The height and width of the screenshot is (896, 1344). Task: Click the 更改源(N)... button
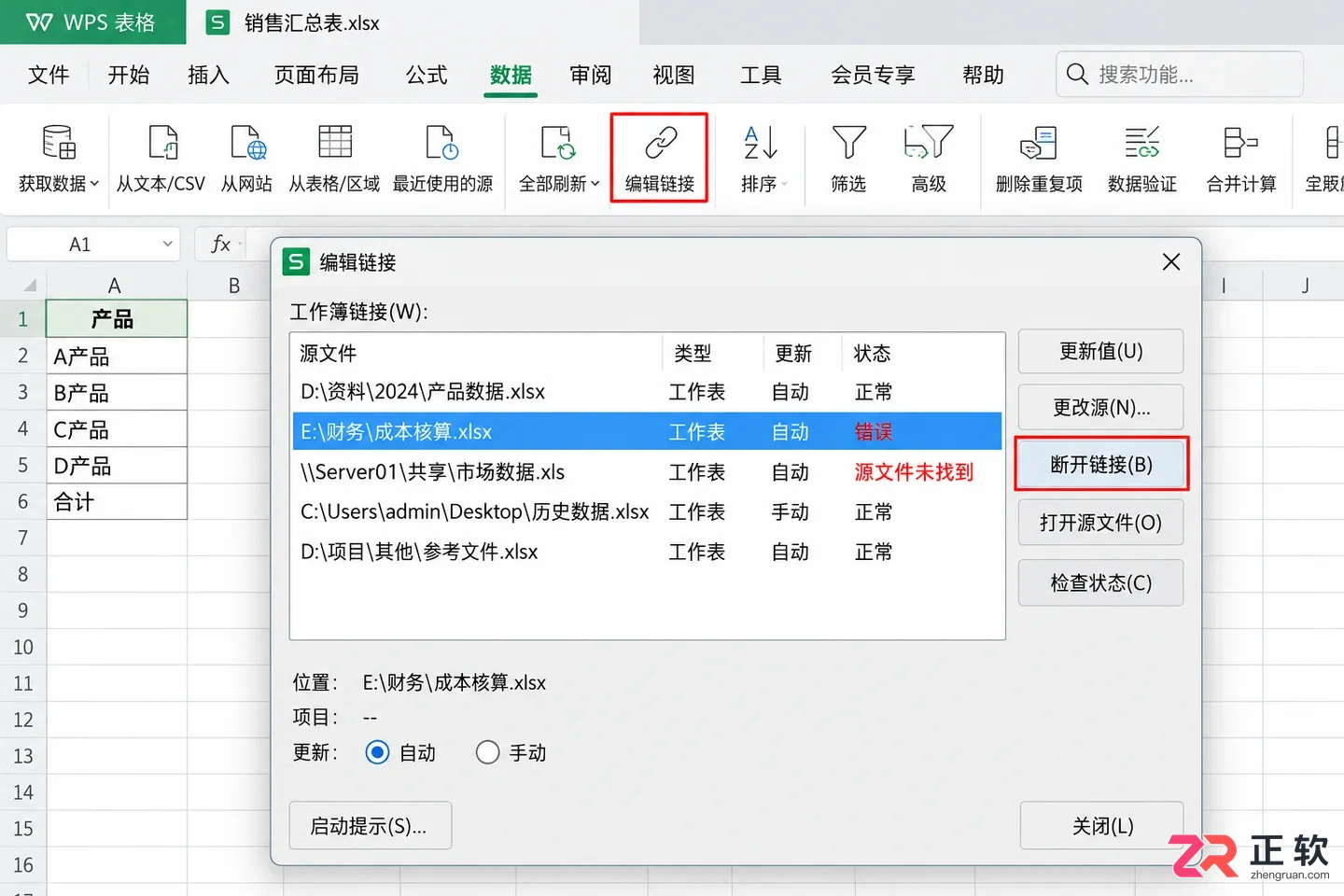click(1100, 408)
